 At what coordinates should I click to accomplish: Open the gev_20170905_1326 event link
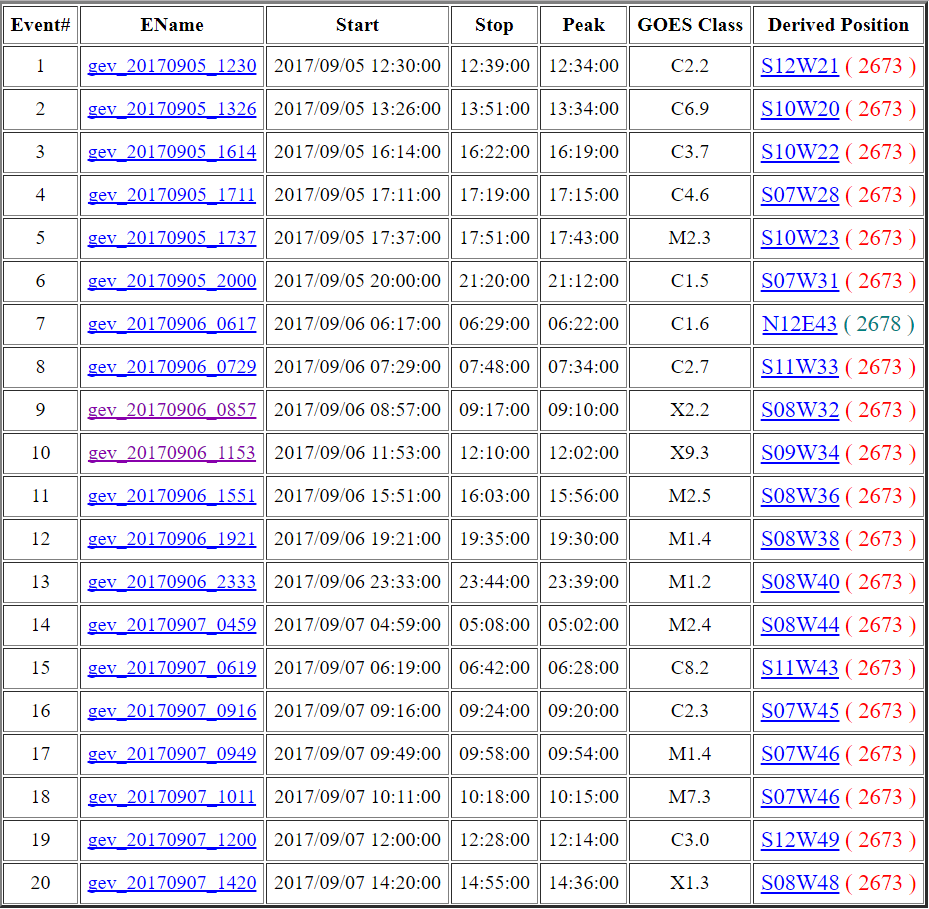point(172,109)
